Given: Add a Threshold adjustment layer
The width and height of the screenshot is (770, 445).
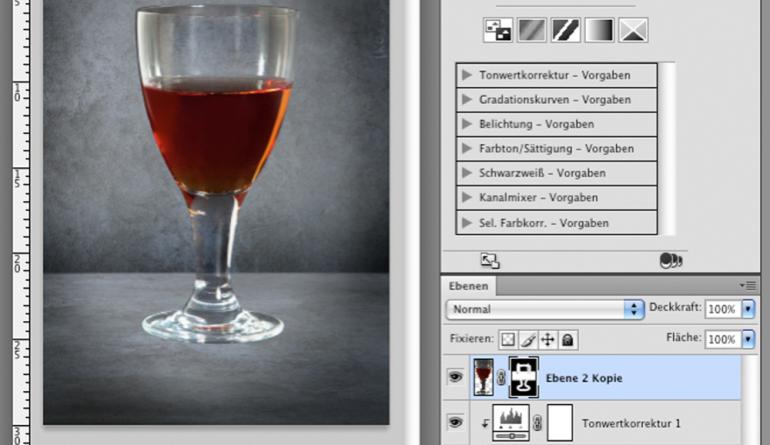Looking at the screenshot, I should [x=566, y=30].
